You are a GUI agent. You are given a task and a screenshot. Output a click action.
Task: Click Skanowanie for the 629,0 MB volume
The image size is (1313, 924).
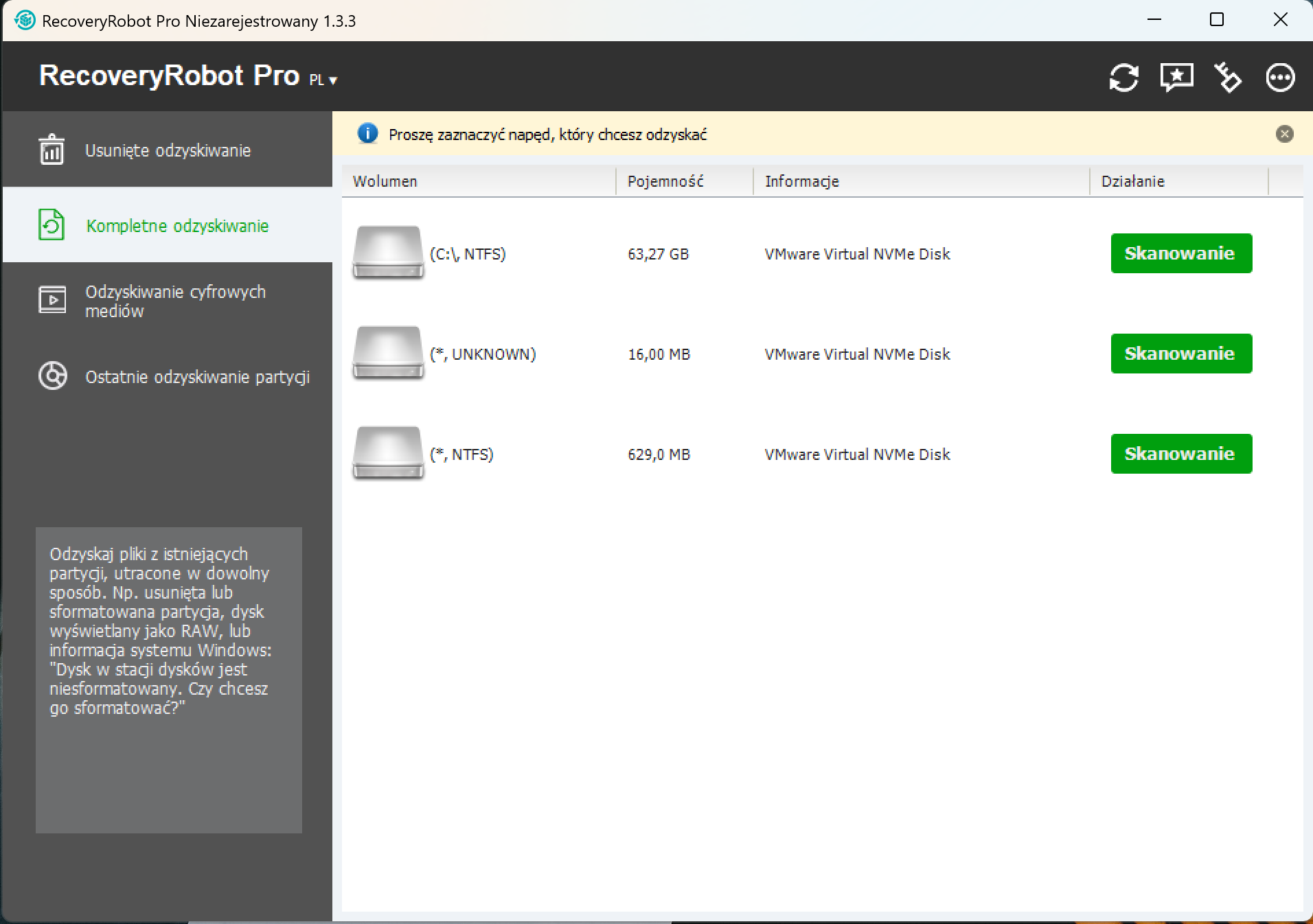pyautogui.click(x=1181, y=454)
